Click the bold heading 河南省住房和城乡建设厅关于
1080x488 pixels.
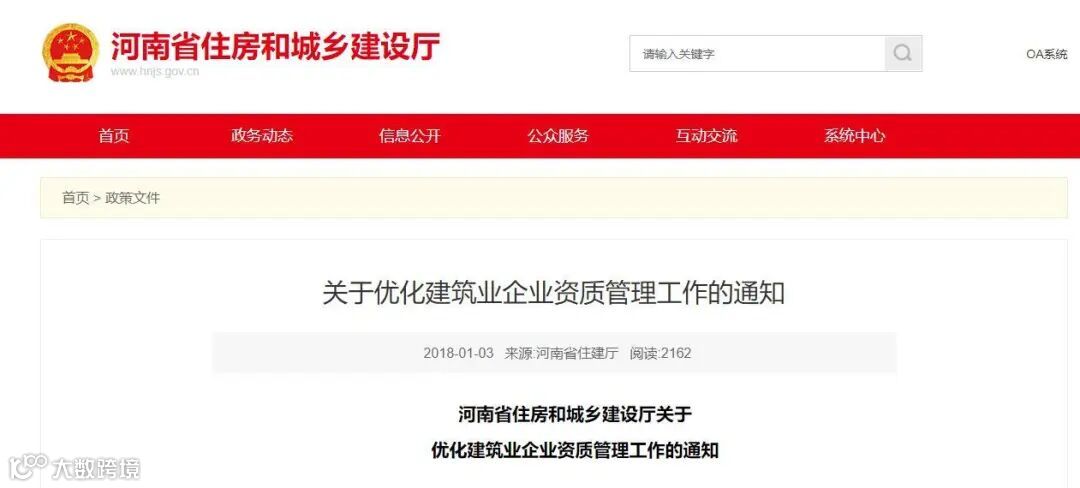pos(574,414)
